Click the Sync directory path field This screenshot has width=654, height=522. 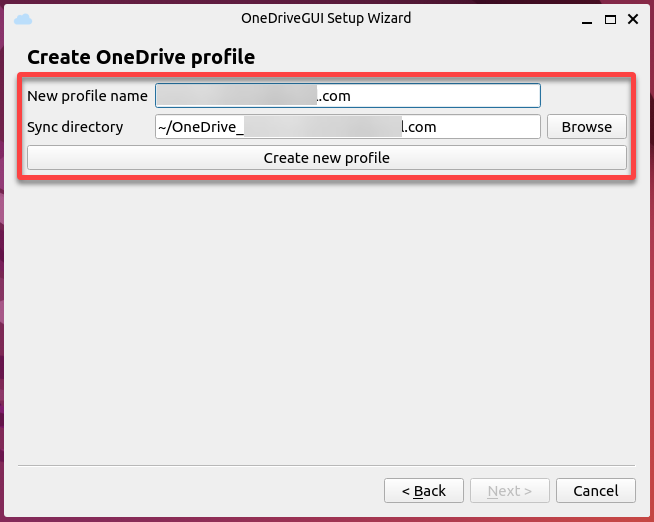tap(348, 127)
